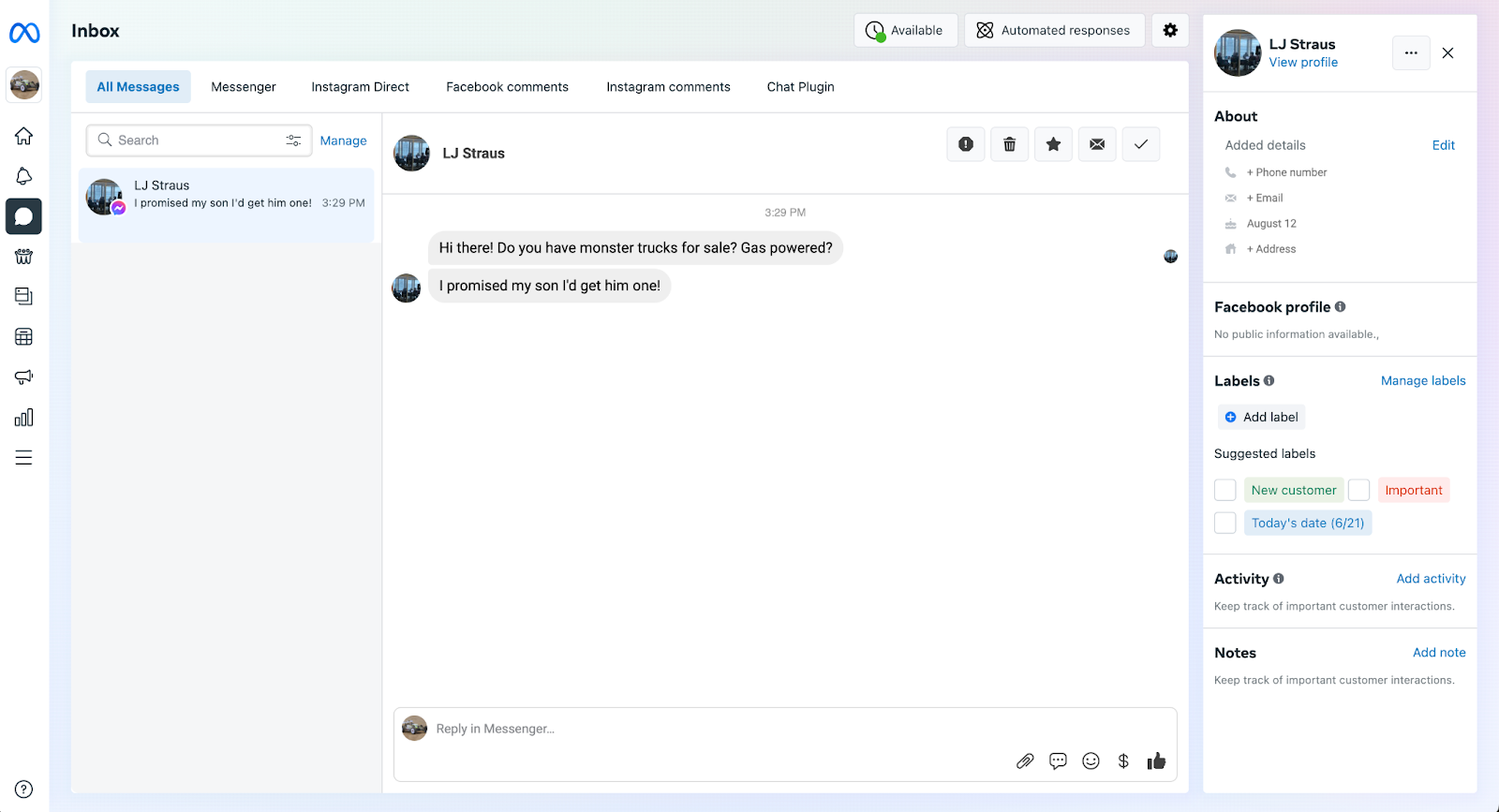Screen dimensions: 1499x812
Task: Click the Reply in Messenger text field
Action: pos(785,730)
